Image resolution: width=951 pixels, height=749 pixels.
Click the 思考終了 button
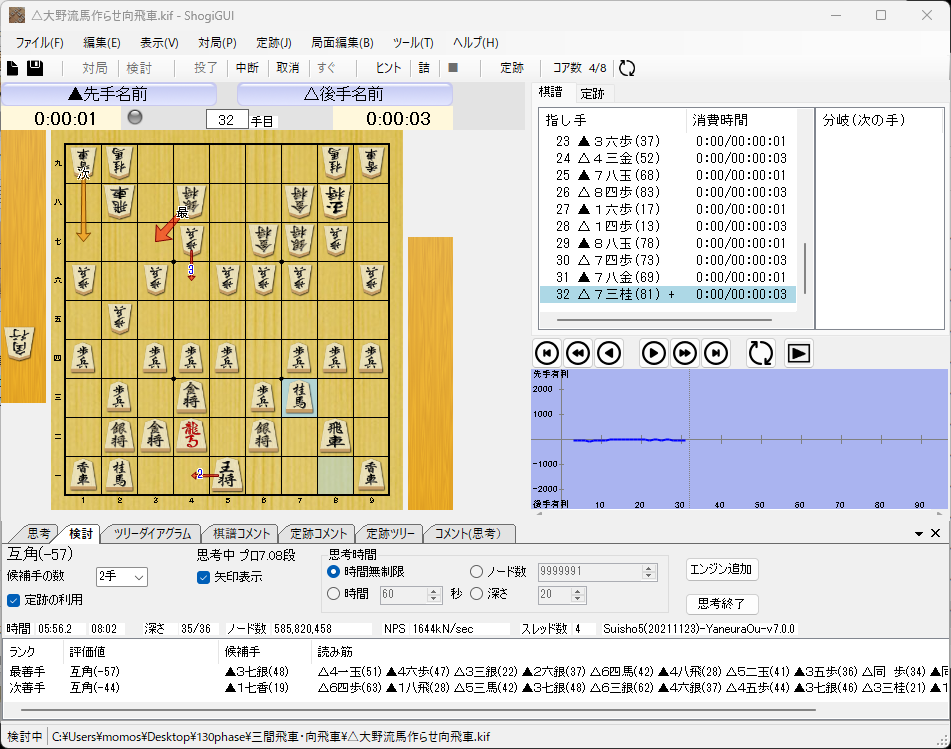pyautogui.click(x=721, y=603)
